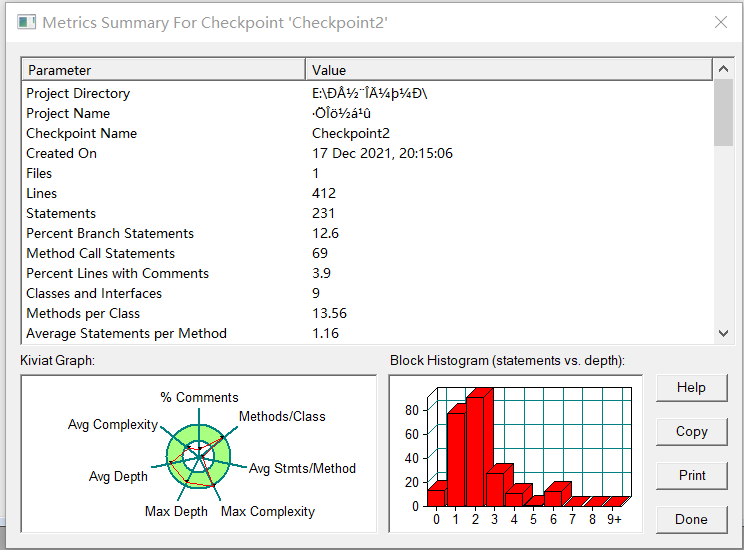This screenshot has width=744, height=550.
Task: Click the 'Methods/Class' label in Kiviat graph
Action: coord(282,417)
